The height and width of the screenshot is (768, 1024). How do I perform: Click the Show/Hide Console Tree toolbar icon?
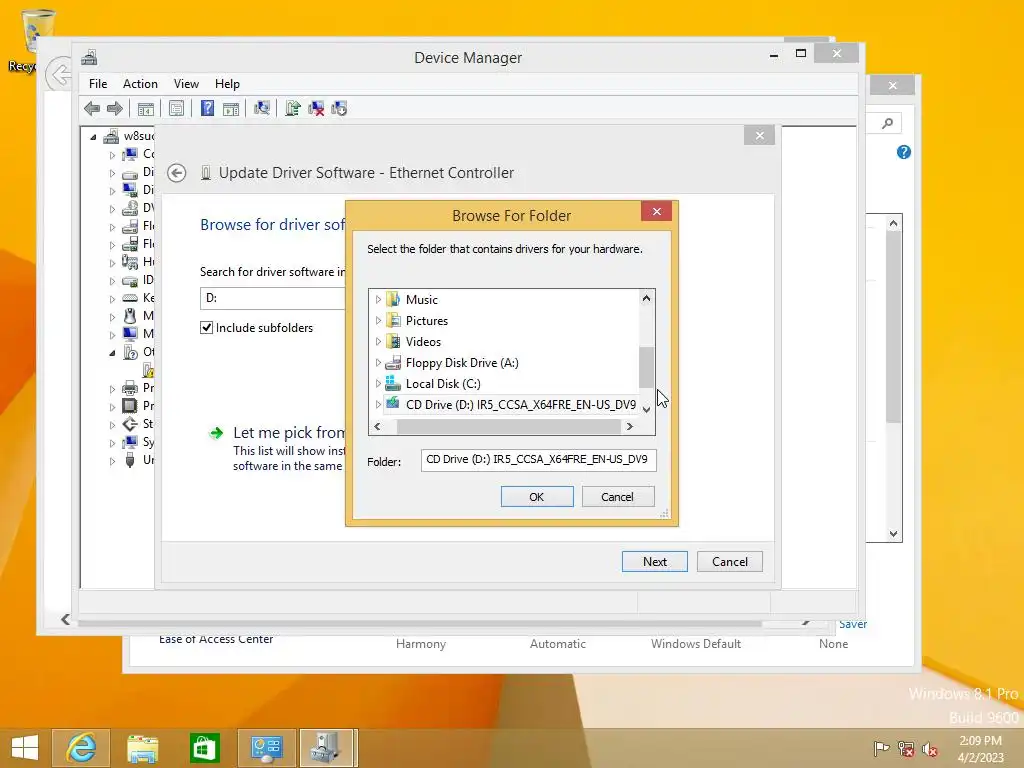[x=146, y=108]
